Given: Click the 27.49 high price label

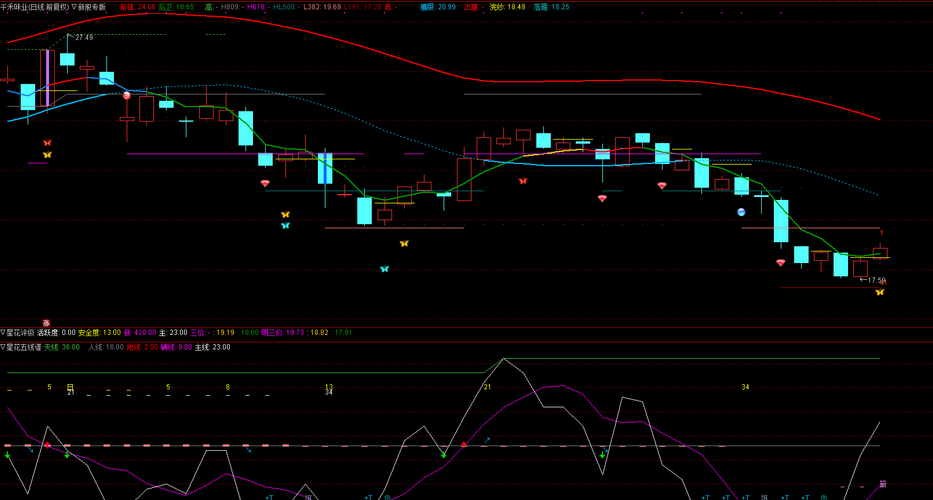Looking at the screenshot, I should [x=83, y=38].
